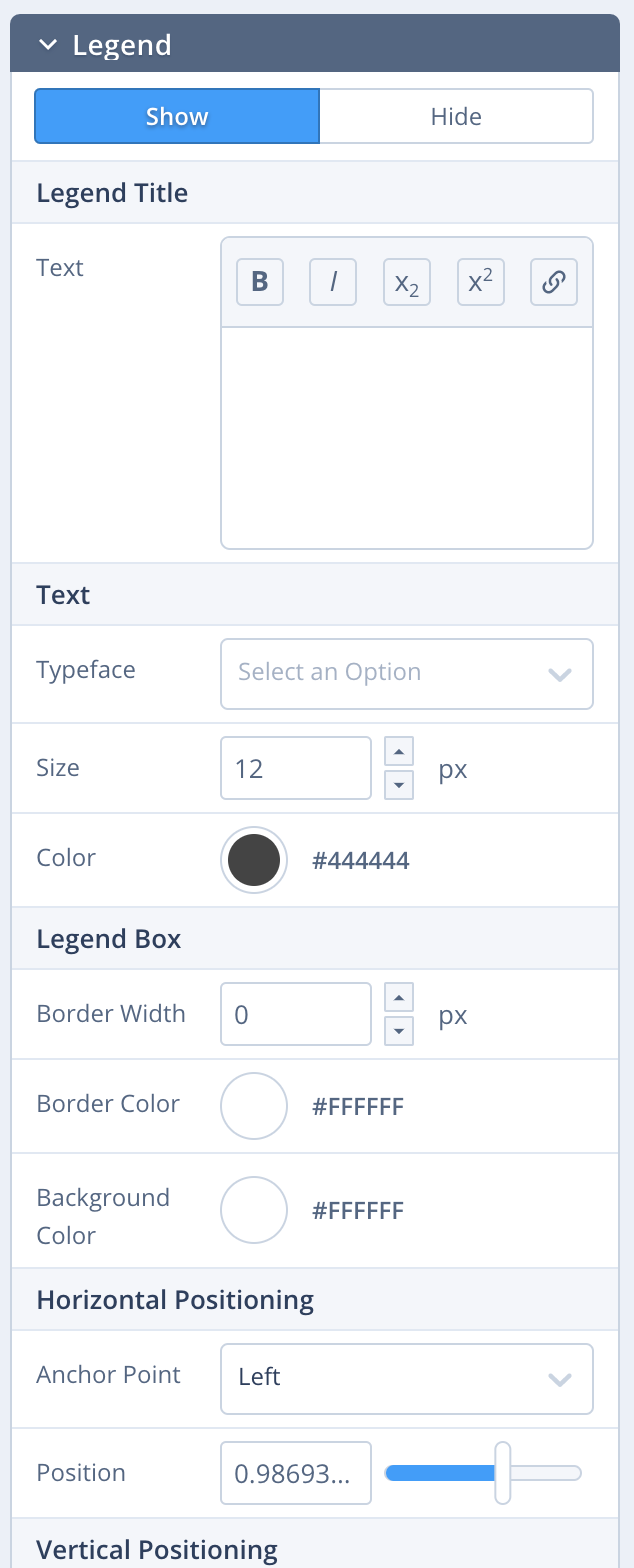Click the Bold formatting icon

pyautogui.click(x=260, y=282)
